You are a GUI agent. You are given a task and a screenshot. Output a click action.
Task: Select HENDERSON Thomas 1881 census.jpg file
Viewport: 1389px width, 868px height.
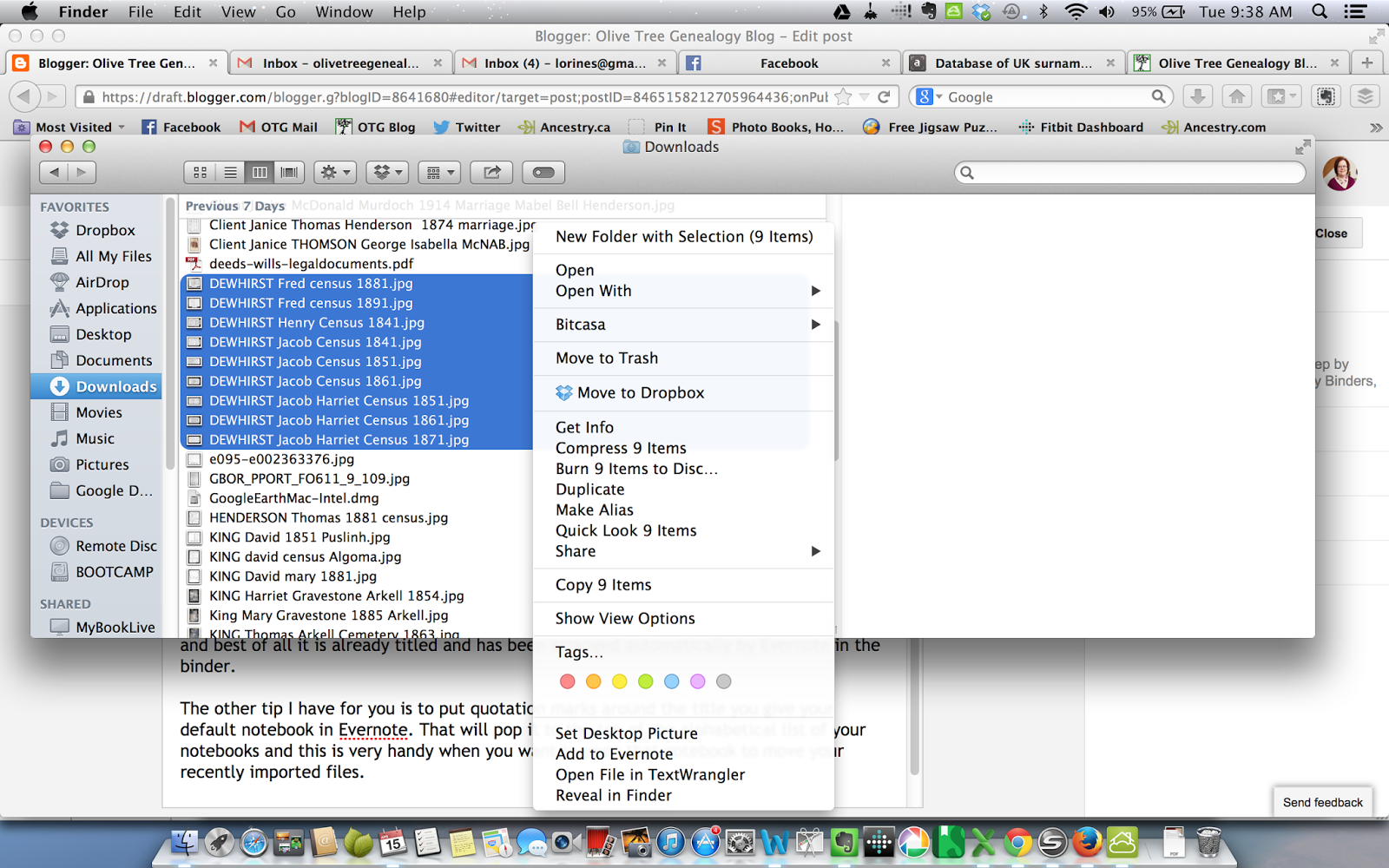[x=328, y=517]
